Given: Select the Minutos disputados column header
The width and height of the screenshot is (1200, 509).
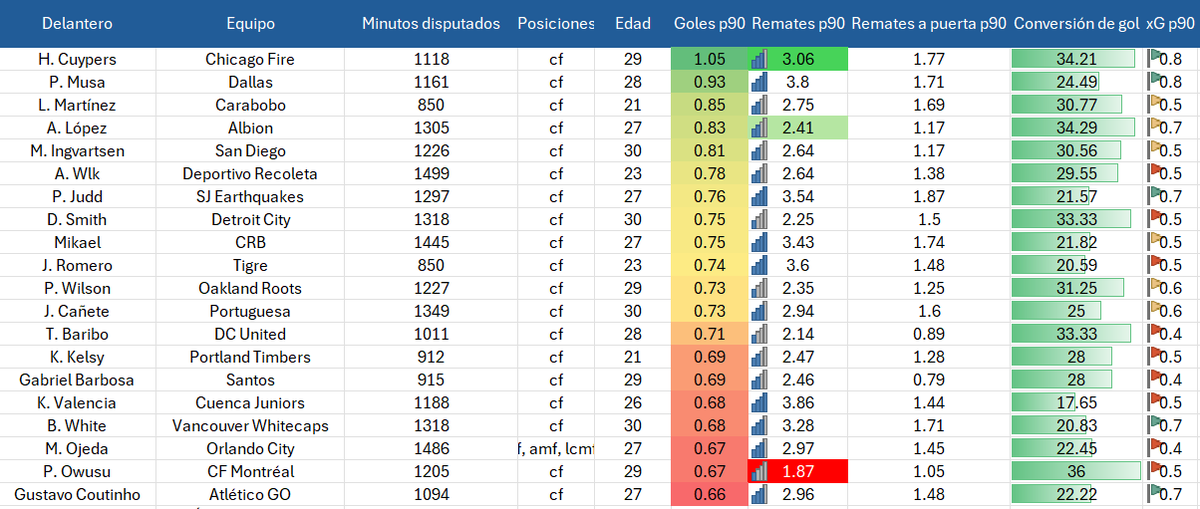Looking at the screenshot, I should 431,23.
